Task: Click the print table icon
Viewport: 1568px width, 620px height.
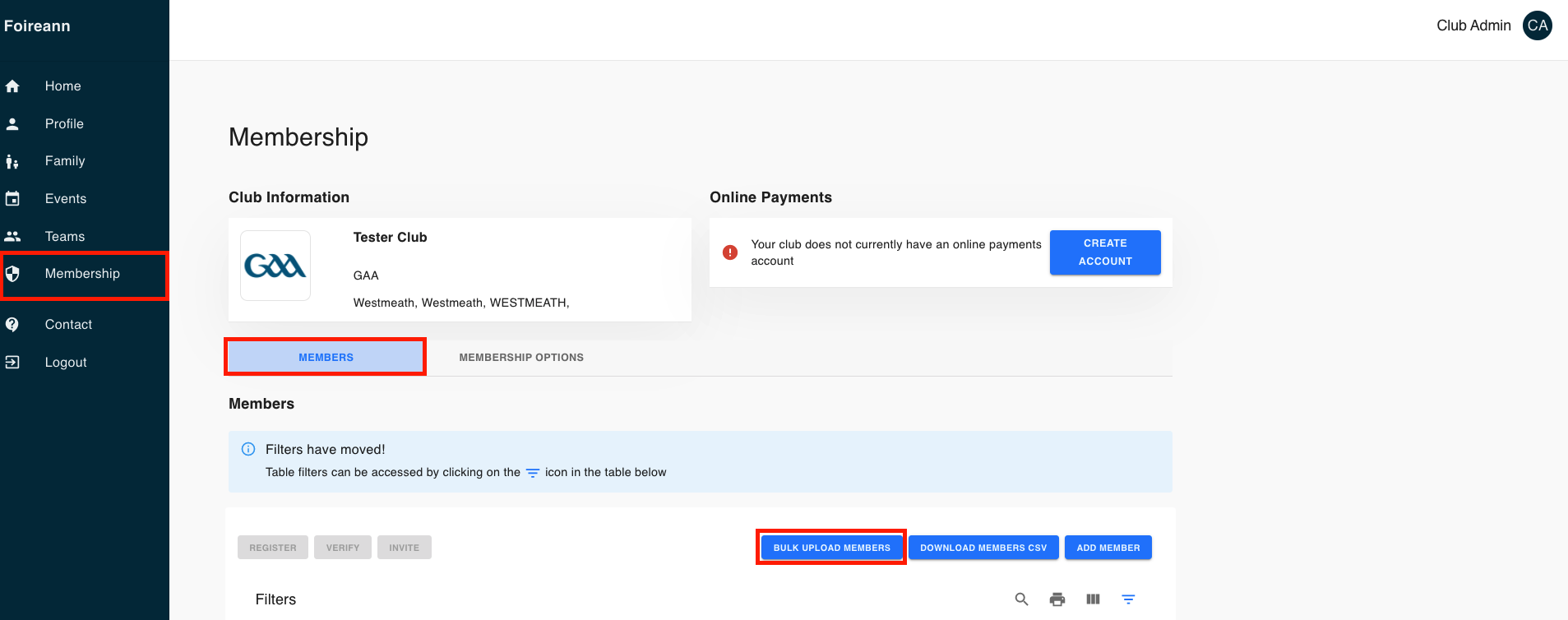Action: click(x=1057, y=599)
